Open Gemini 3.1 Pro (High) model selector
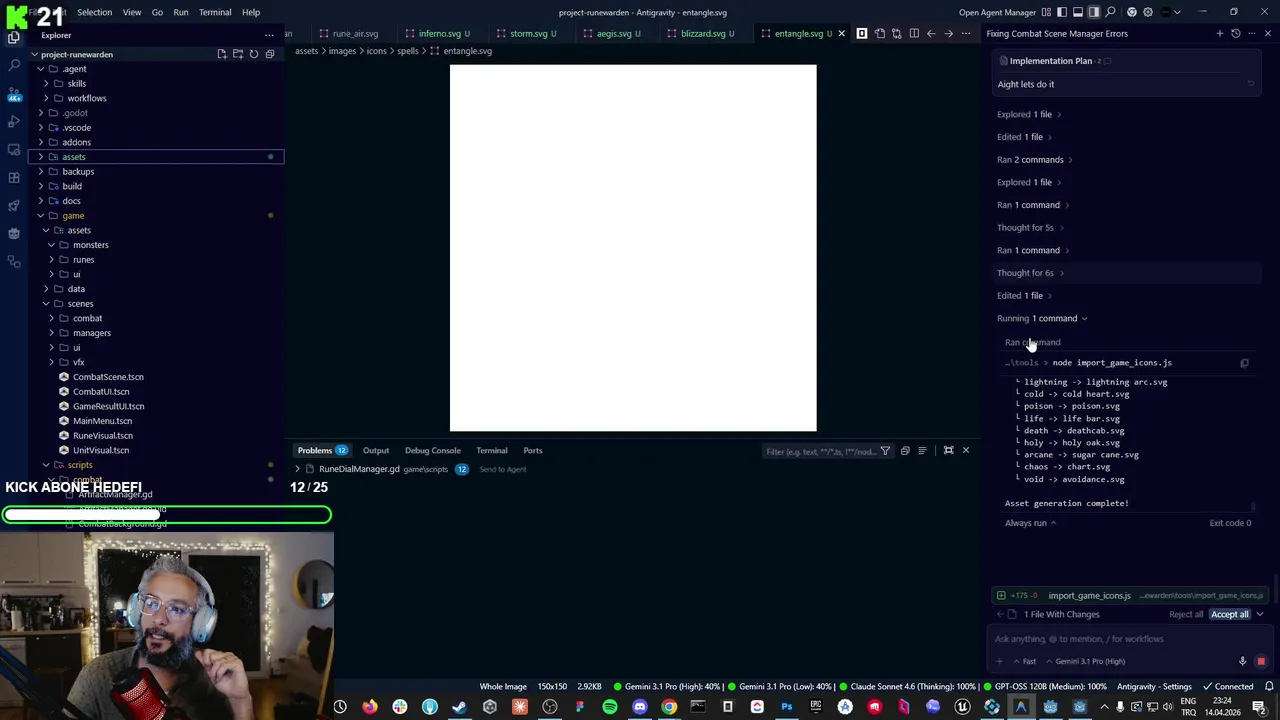Viewport: 1280px width, 720px height. click(1085, 661)
